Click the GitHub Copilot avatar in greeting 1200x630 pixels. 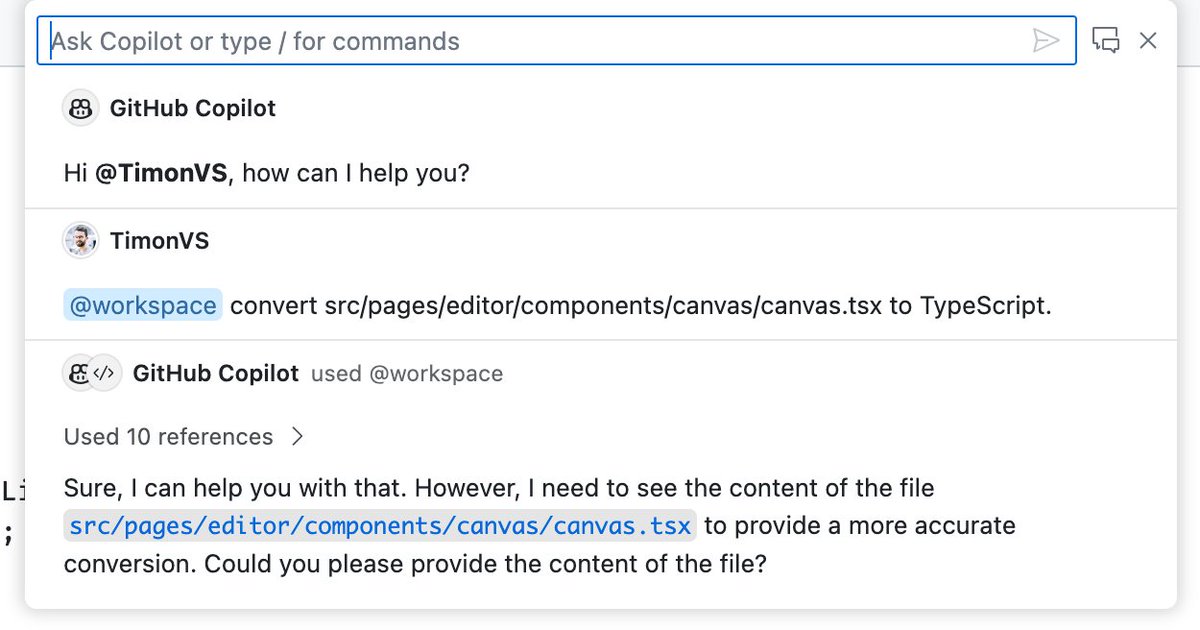(81, 108)
